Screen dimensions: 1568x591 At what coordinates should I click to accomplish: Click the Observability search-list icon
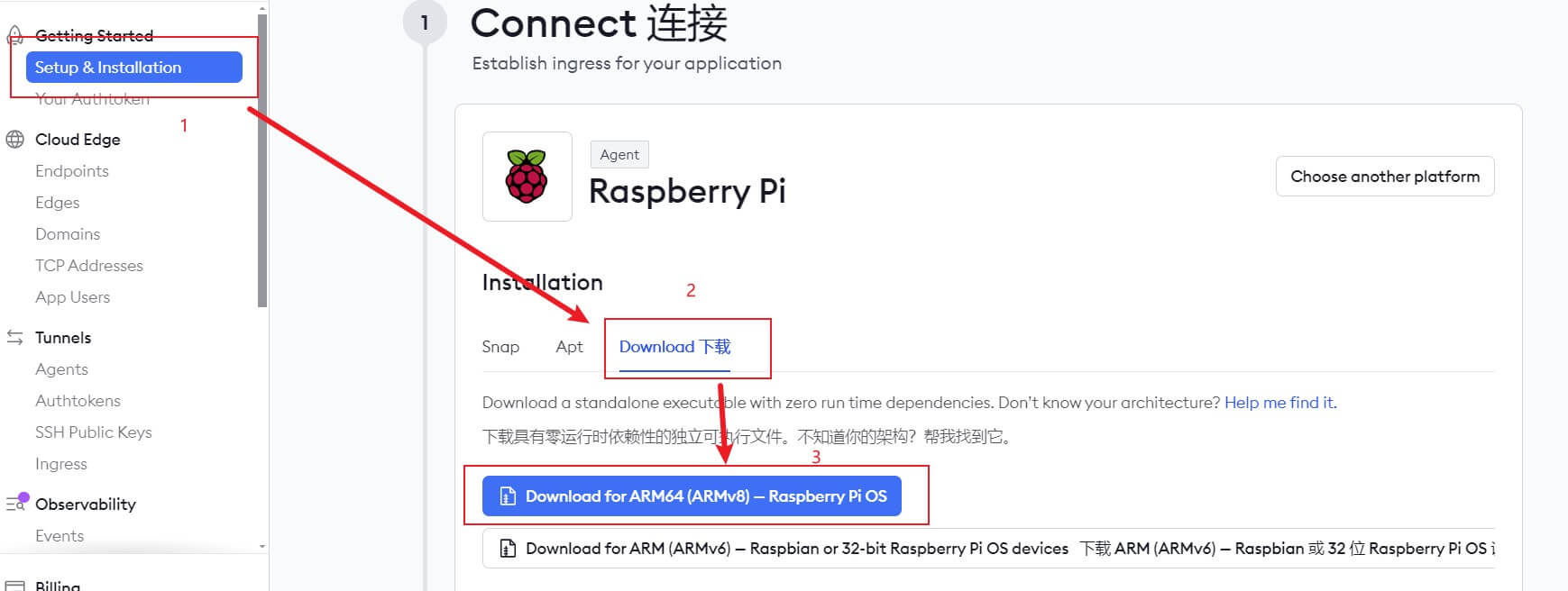tap(16, 504)
